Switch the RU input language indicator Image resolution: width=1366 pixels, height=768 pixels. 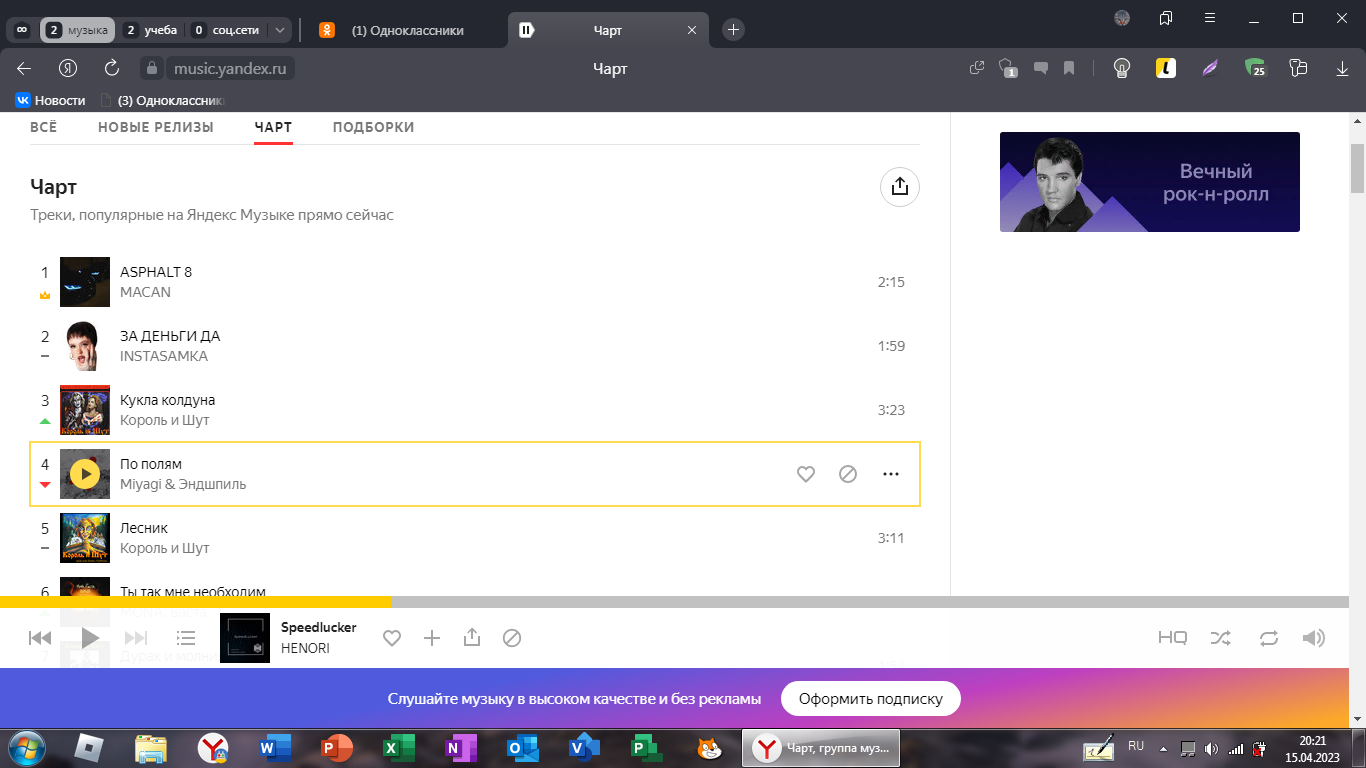(x=1136, y=746)
